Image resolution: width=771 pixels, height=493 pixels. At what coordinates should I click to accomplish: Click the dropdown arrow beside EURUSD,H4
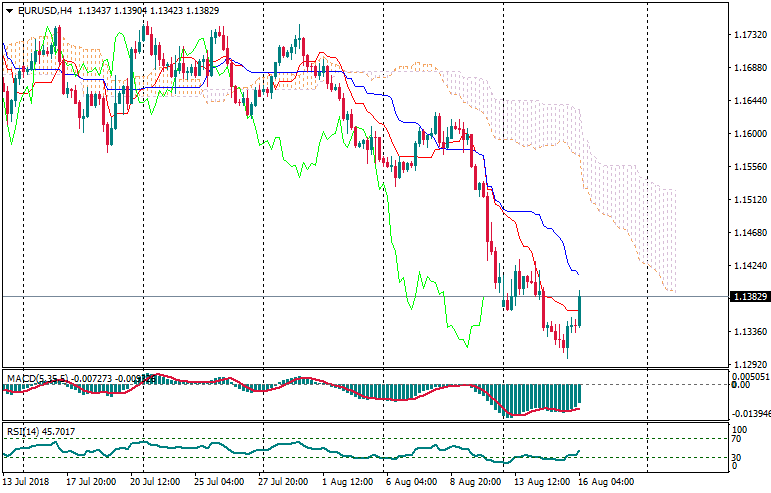point(8,10)
